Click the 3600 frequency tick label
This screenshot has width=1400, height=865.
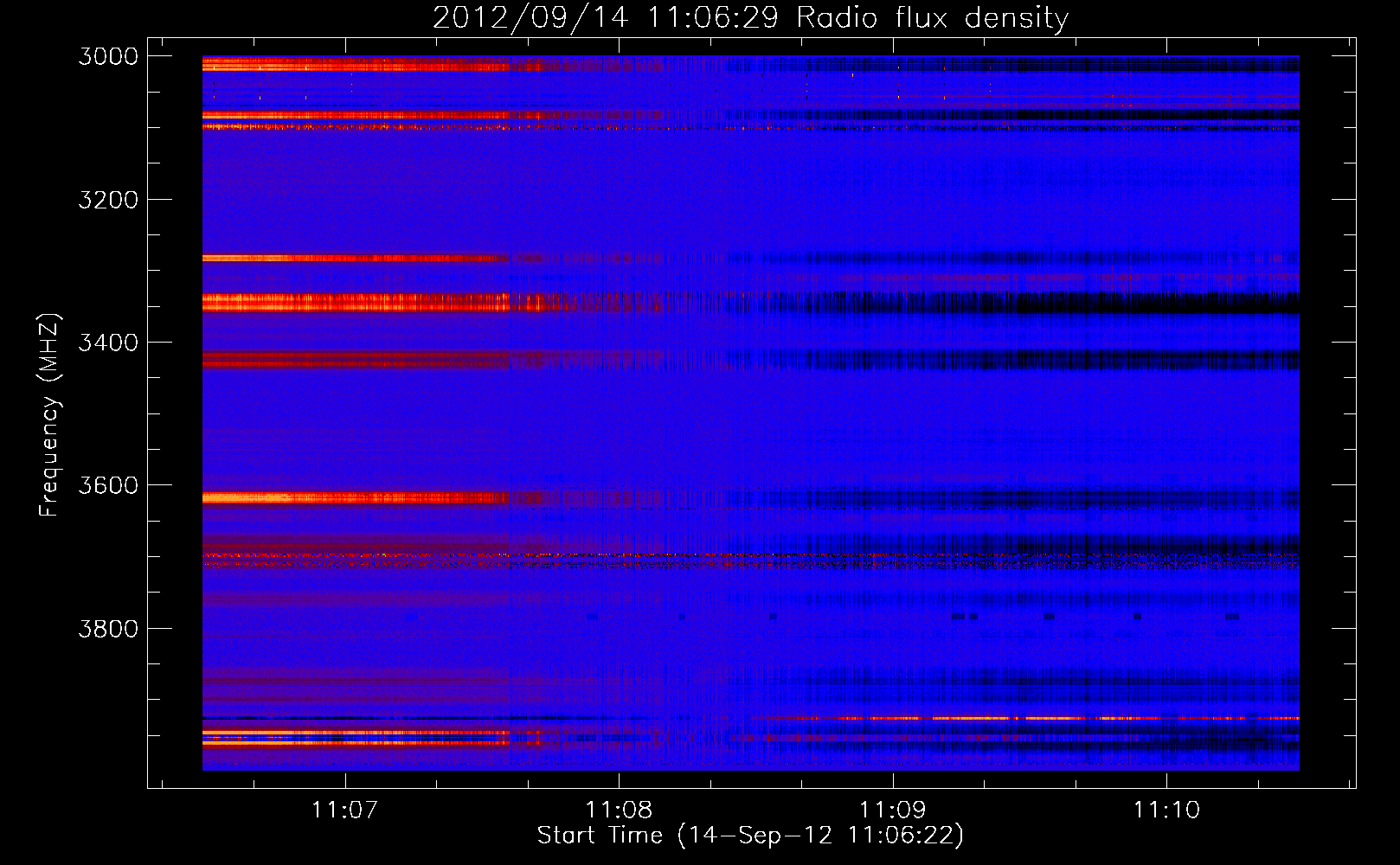(x=108, y=485)
